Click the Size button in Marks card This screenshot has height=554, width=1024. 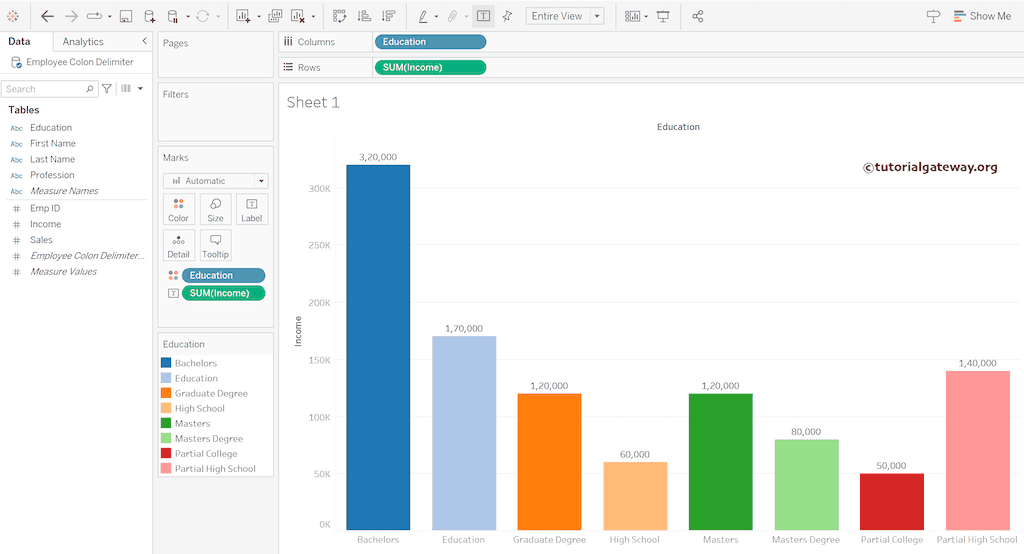pos(216,210)
